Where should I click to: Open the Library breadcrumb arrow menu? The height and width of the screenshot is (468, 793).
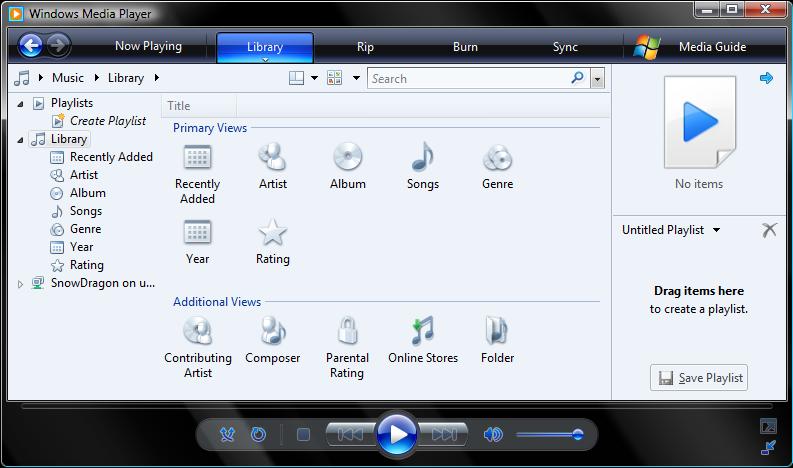pos(97,78)
